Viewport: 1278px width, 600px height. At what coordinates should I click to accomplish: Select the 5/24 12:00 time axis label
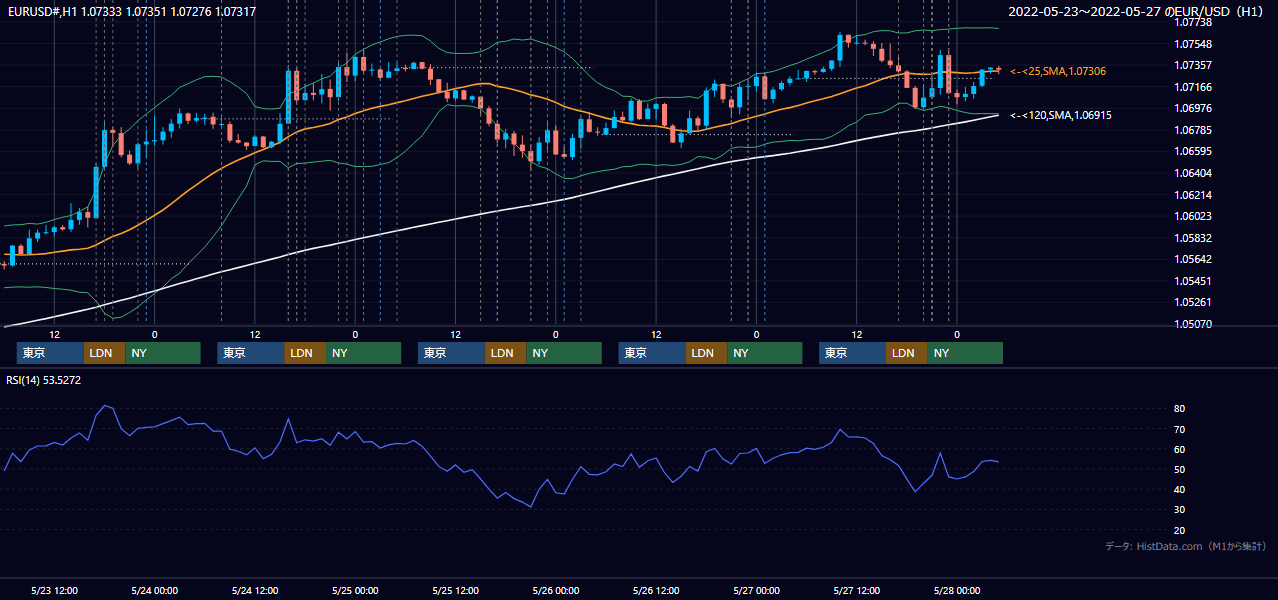pos(255,590)
